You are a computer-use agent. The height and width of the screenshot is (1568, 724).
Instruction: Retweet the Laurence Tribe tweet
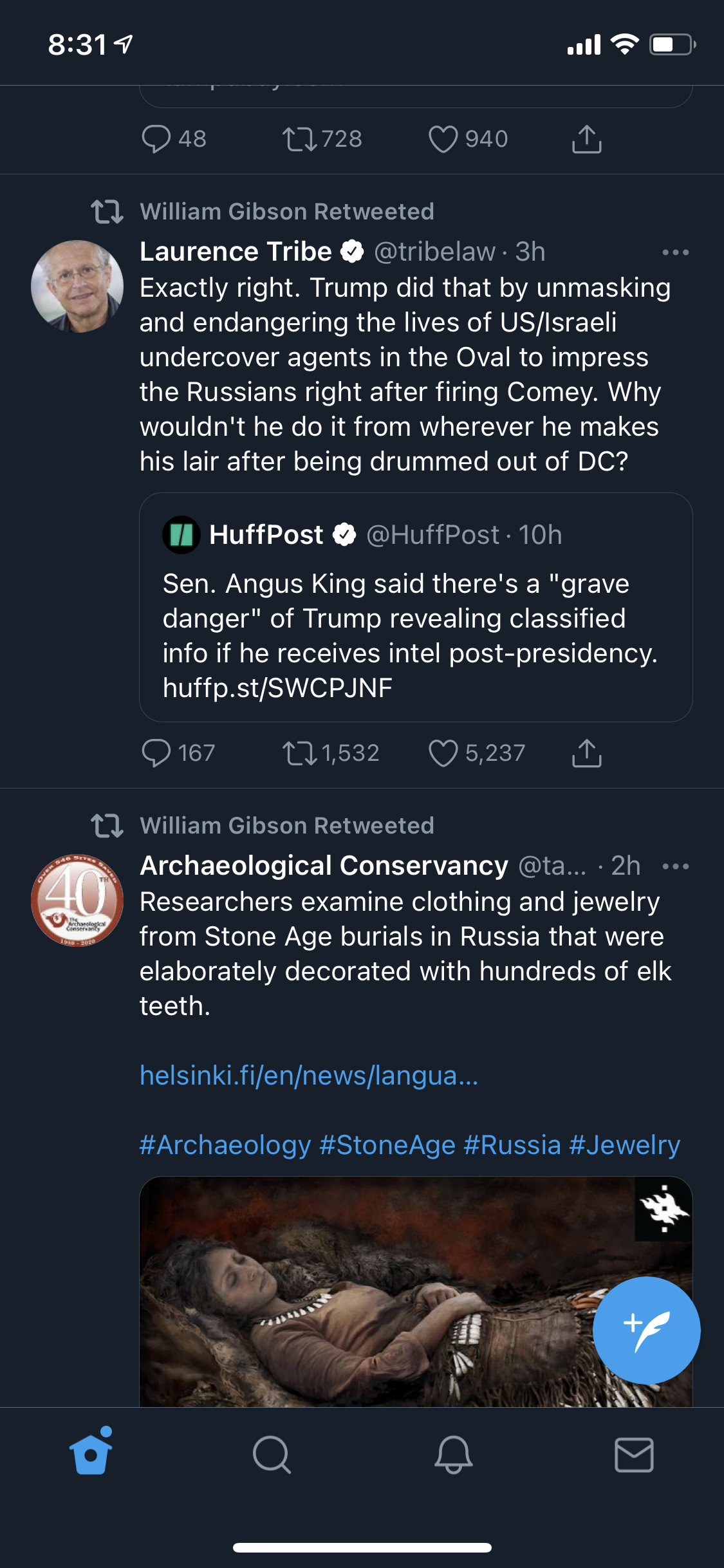(x=299, y=753)
